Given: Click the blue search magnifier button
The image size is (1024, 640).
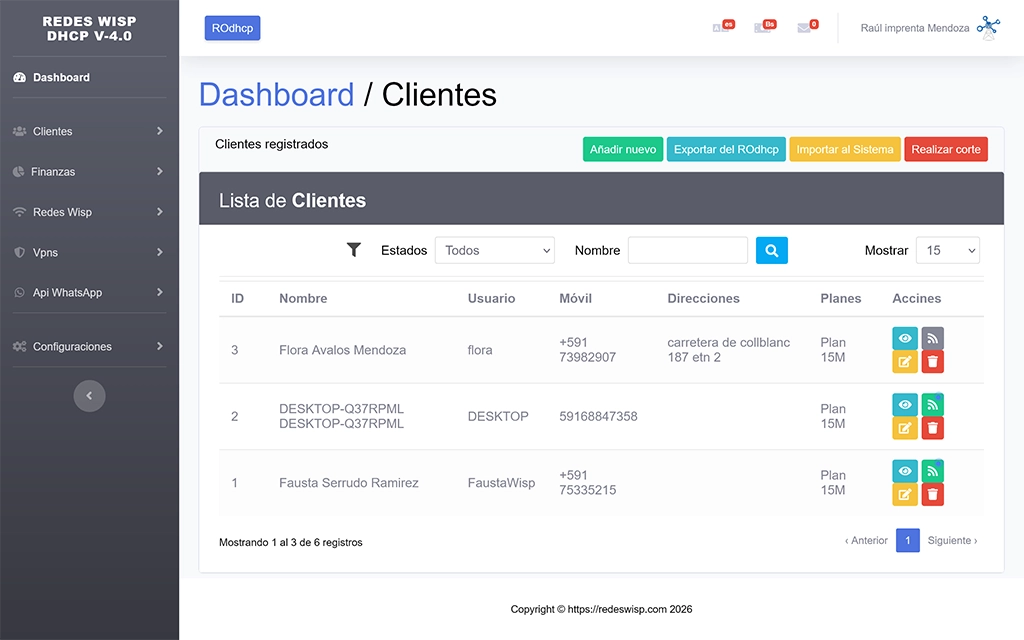Looking at the screenshot, I should pyautogui.click(x=771, y=250).
